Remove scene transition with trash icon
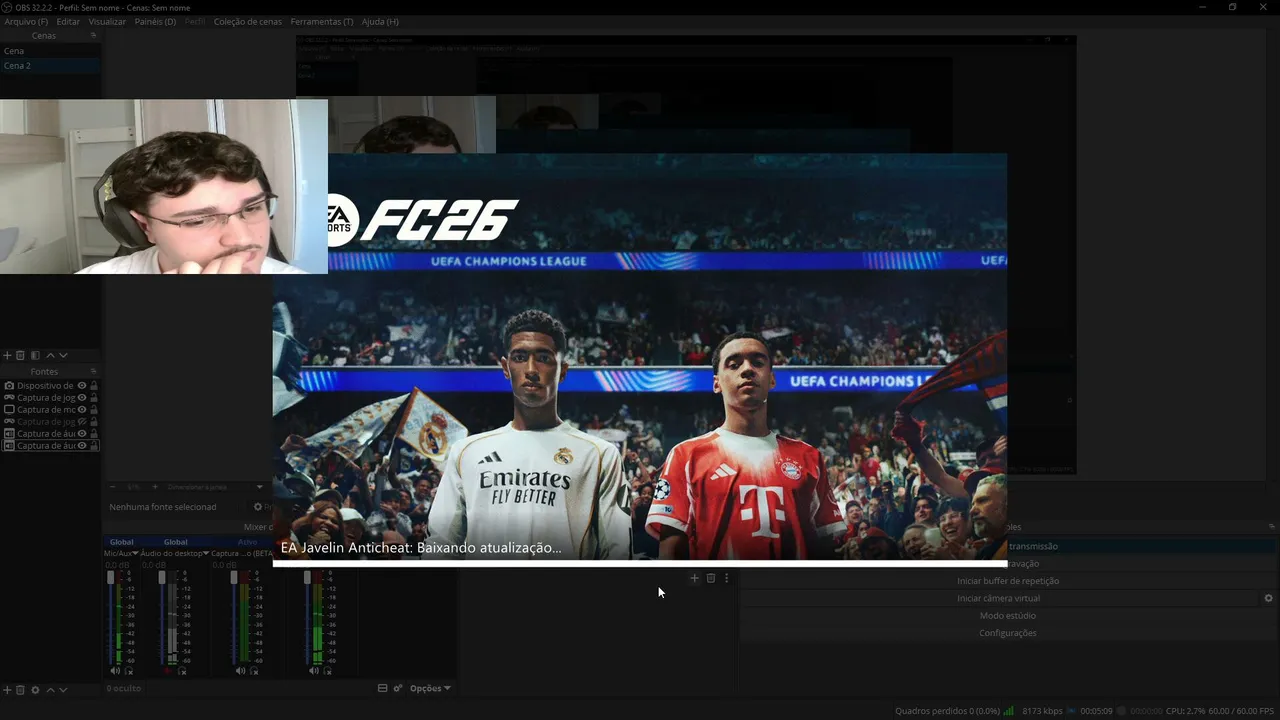Screen dimensions: 1280x720 click(x=711, y=578)
